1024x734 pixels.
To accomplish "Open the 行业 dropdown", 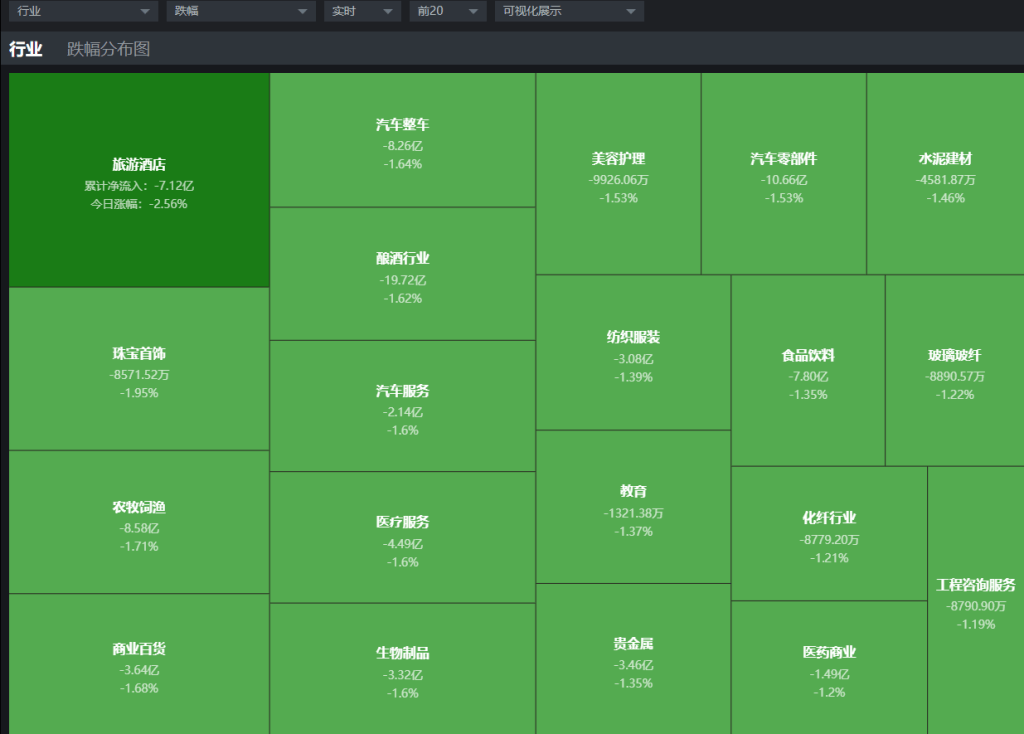I will pyautogui.click(x=84, y=11).
